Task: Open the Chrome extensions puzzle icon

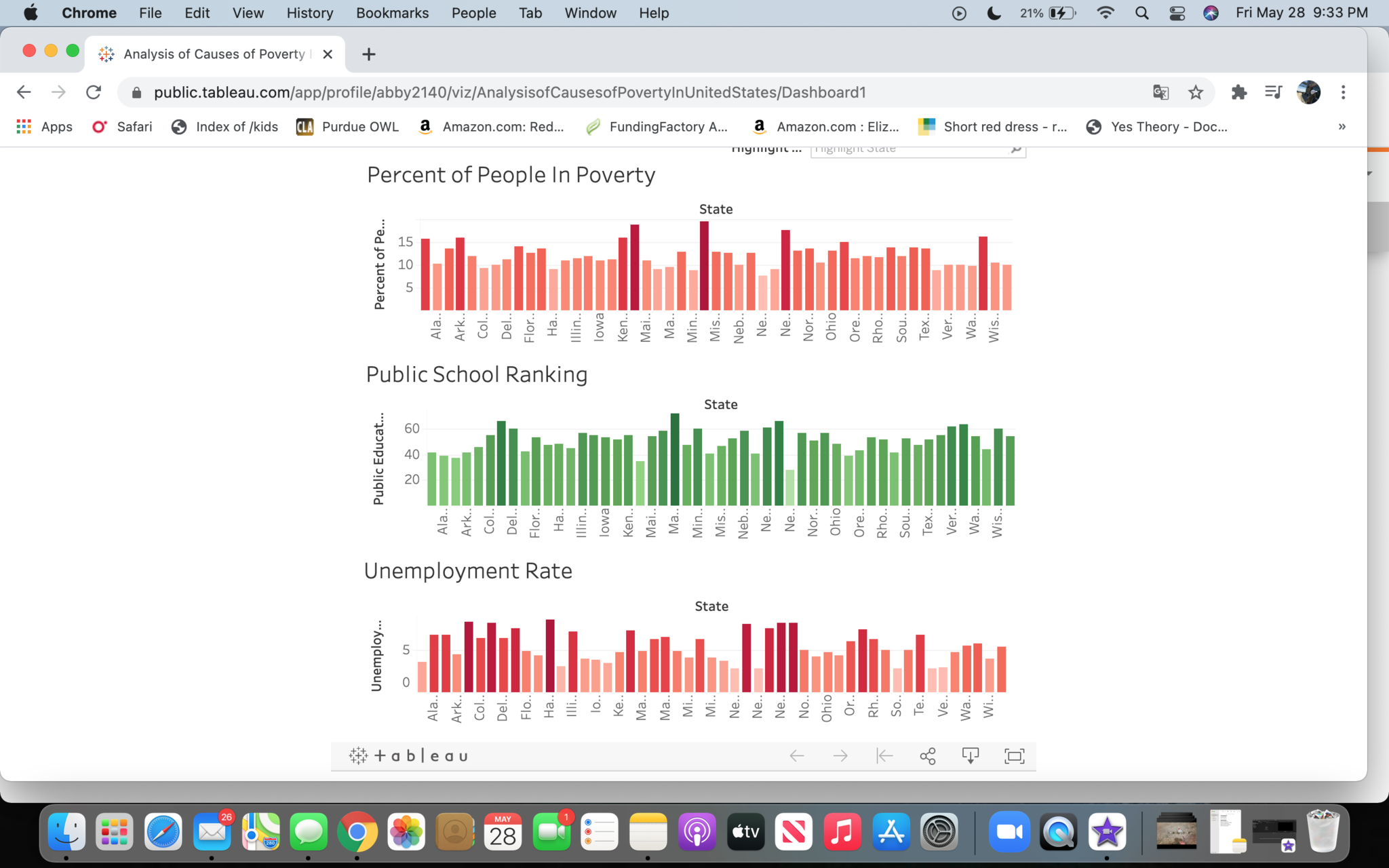Action: [1239, 92]
